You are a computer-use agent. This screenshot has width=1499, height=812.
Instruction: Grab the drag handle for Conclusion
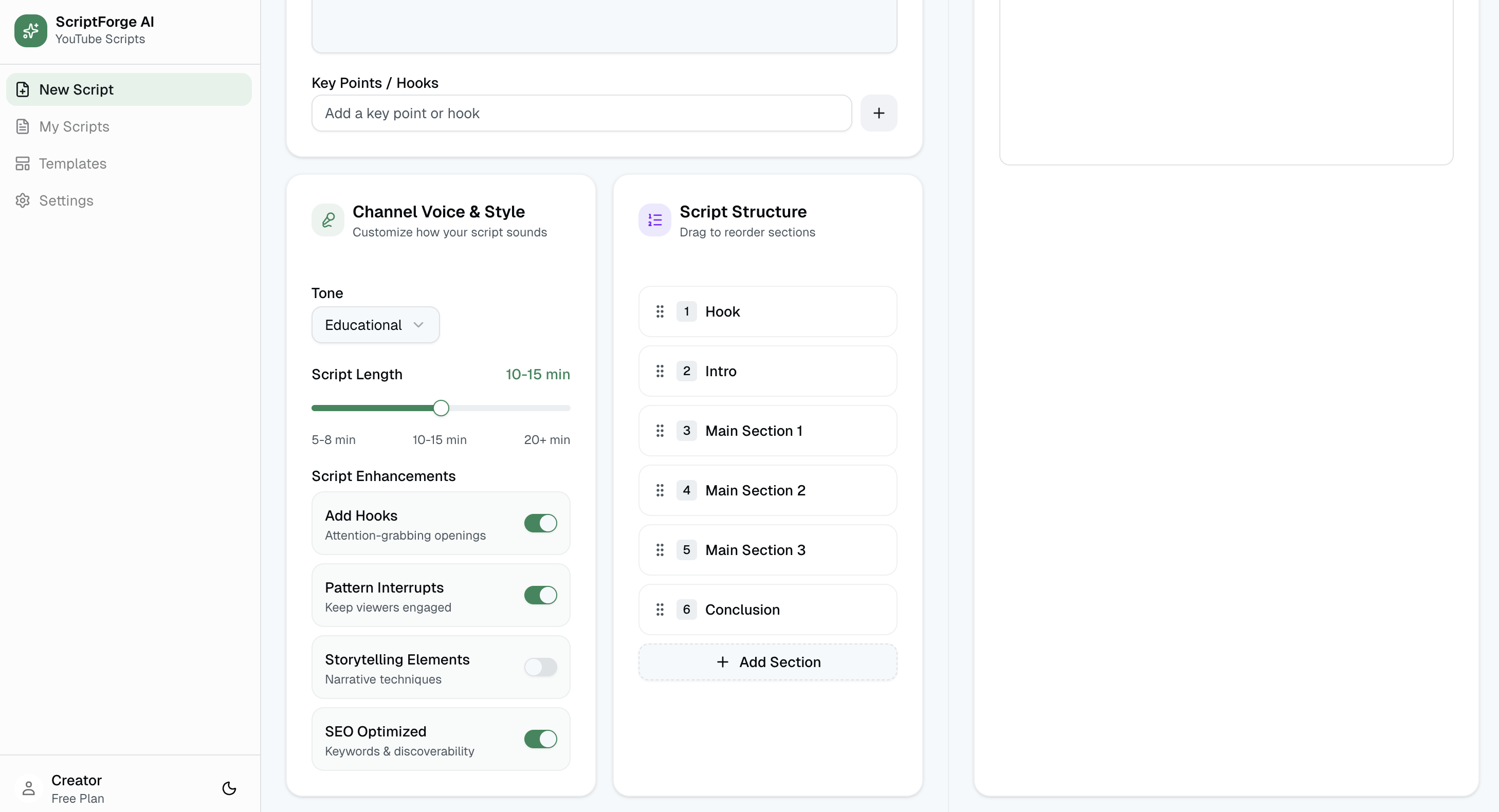[x=660, y=610]
